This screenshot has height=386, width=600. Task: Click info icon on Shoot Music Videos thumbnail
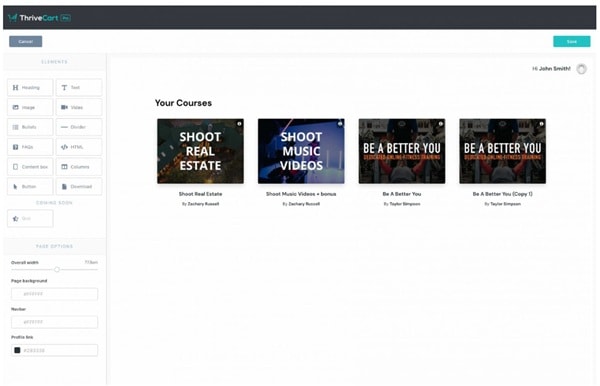click(x=340, y=124)
